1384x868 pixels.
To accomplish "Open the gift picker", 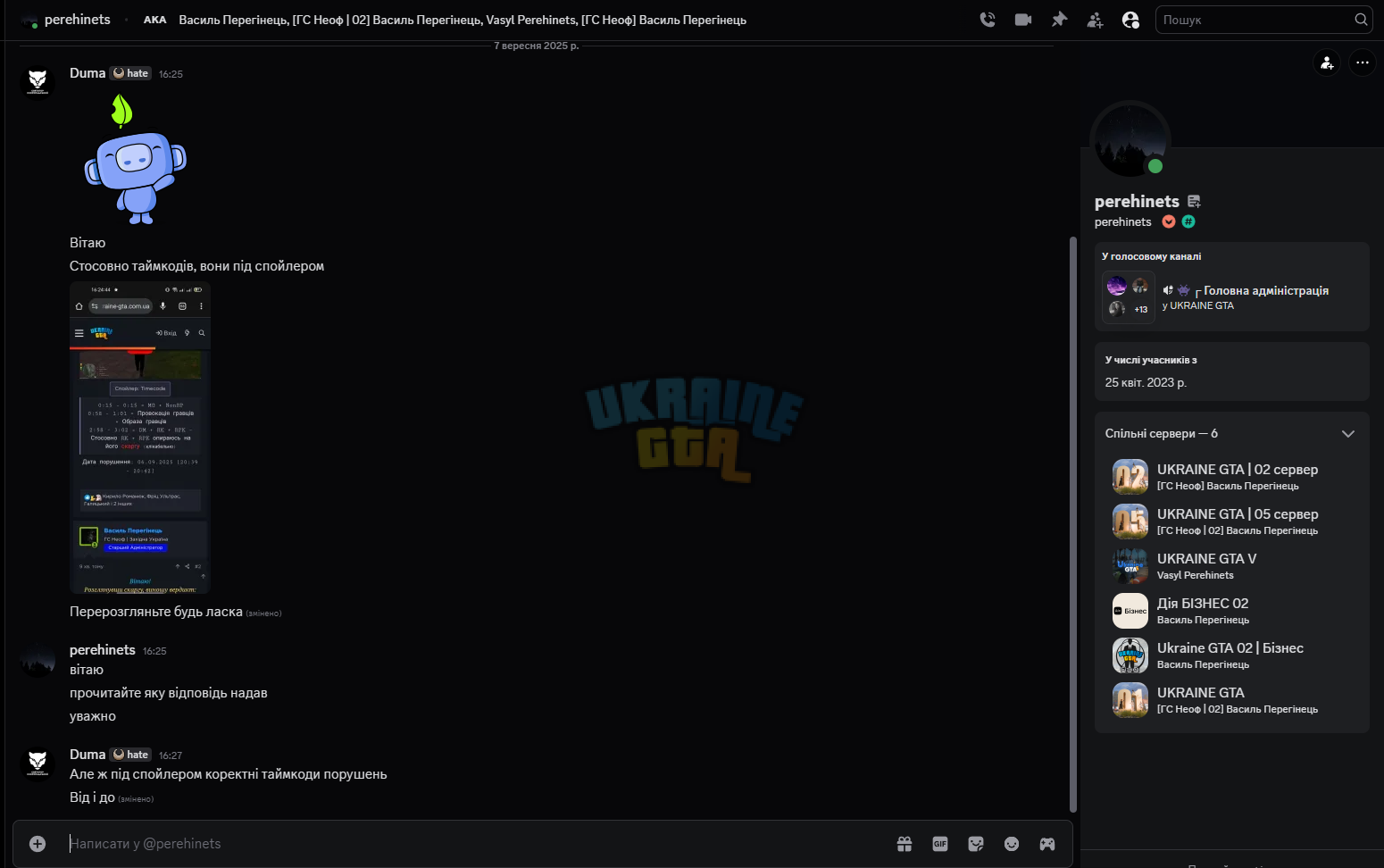I will click(x=905, y=844).
